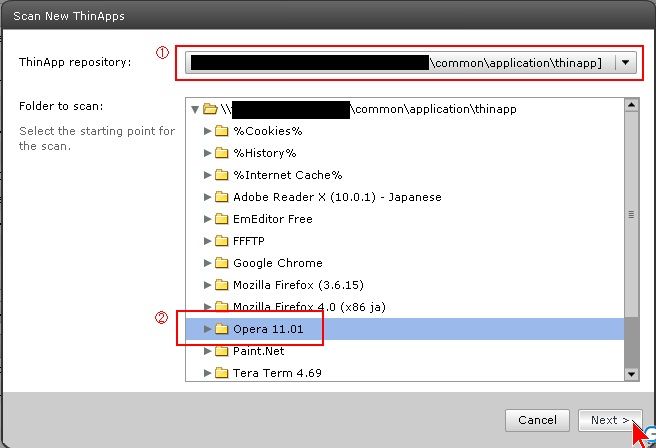This screenshot has width=656, height=448.
Task: Click the folder tree scroll up arrow
Action: pos(631,105)
